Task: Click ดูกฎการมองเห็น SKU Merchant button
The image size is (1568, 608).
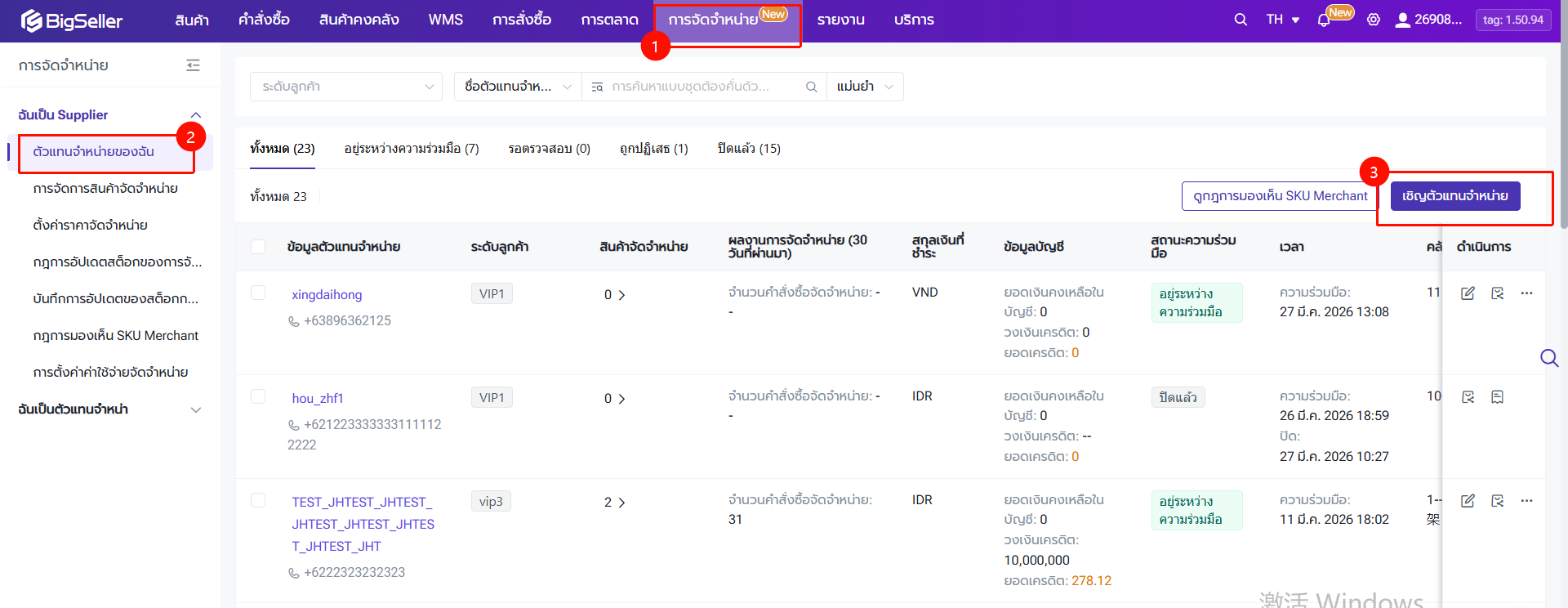Action: (x=1280, y=196)
